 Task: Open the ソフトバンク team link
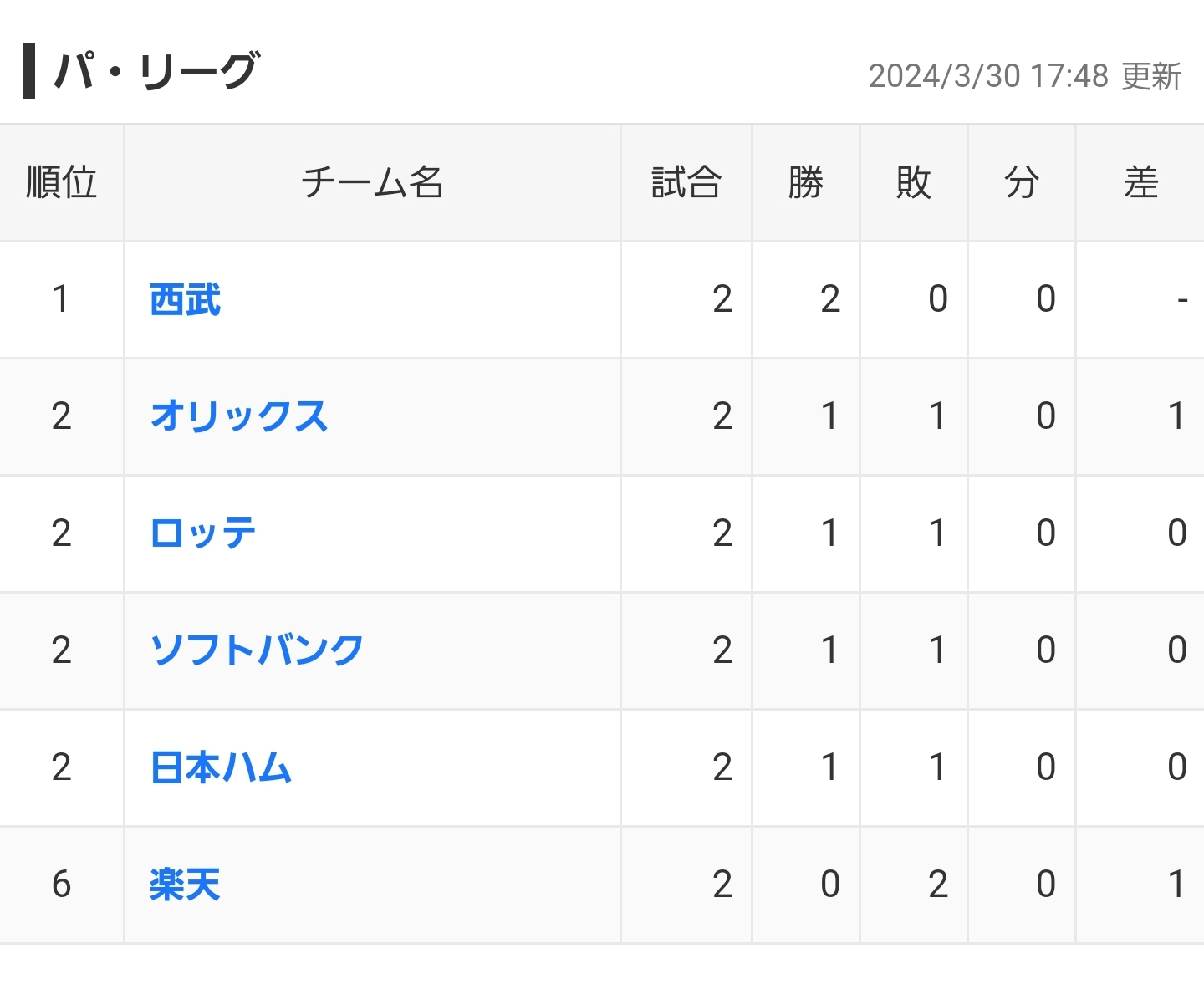click(x=257, y=650)
